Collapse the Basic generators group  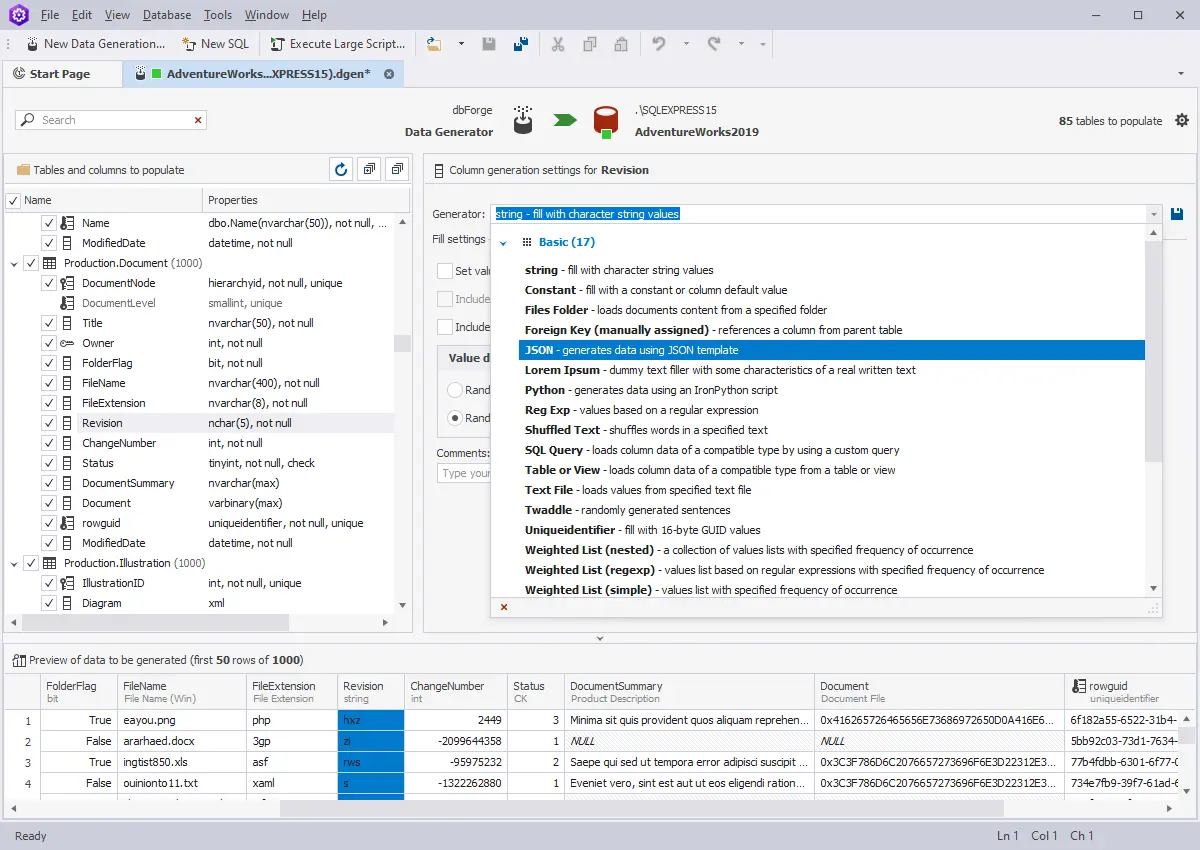(x=504, y=241)
